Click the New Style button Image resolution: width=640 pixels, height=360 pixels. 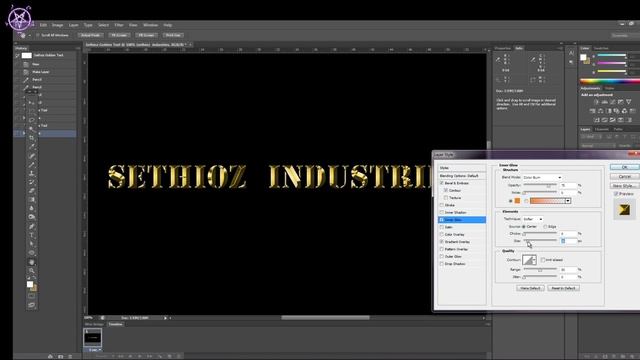[624, 186]
